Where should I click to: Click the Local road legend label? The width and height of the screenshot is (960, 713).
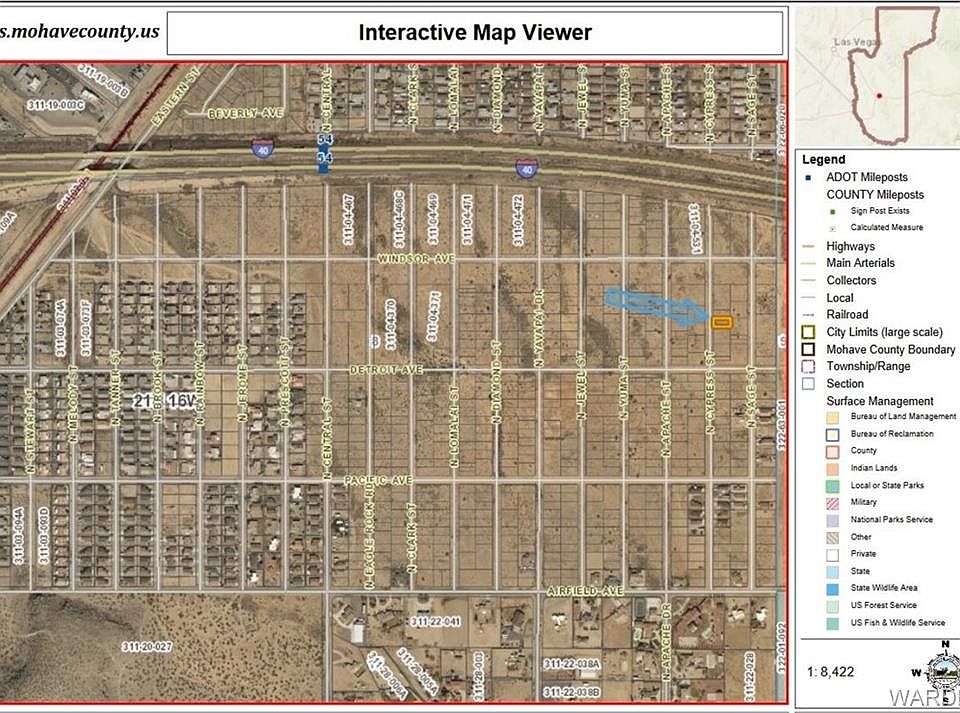coord(839,298)
